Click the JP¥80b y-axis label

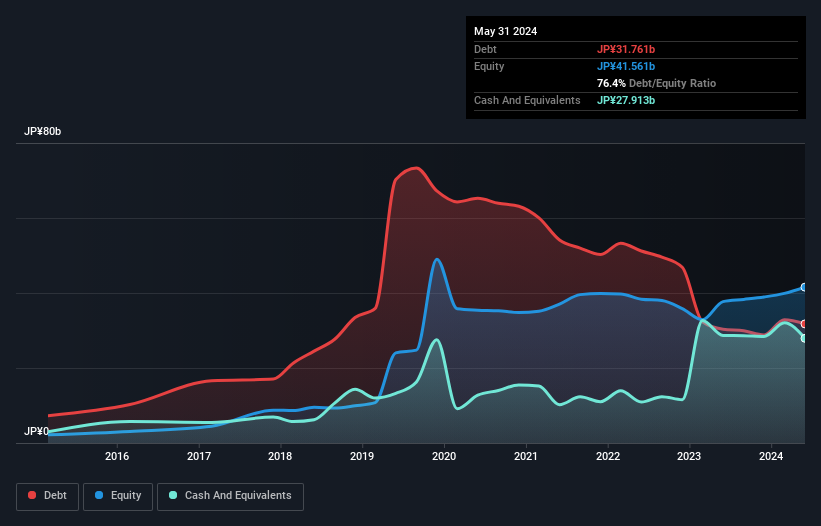42,131
